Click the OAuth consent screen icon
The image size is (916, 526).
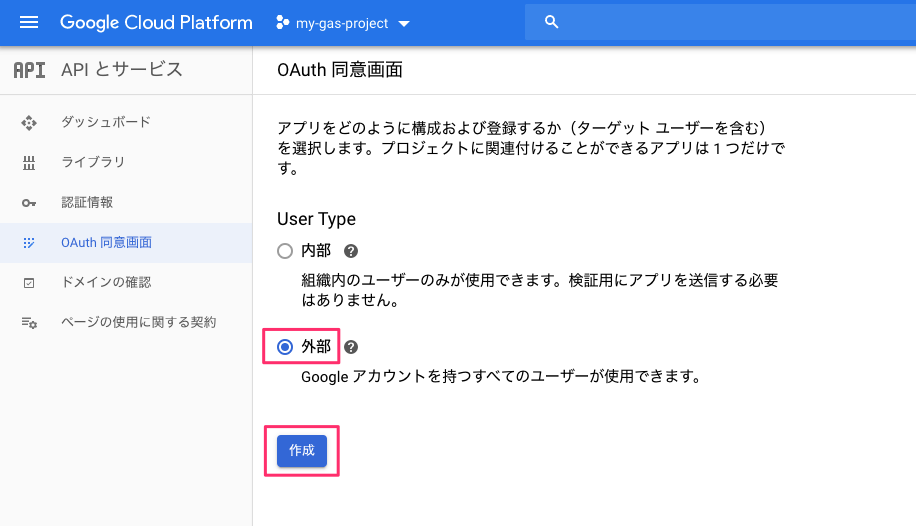pos(29,242)
